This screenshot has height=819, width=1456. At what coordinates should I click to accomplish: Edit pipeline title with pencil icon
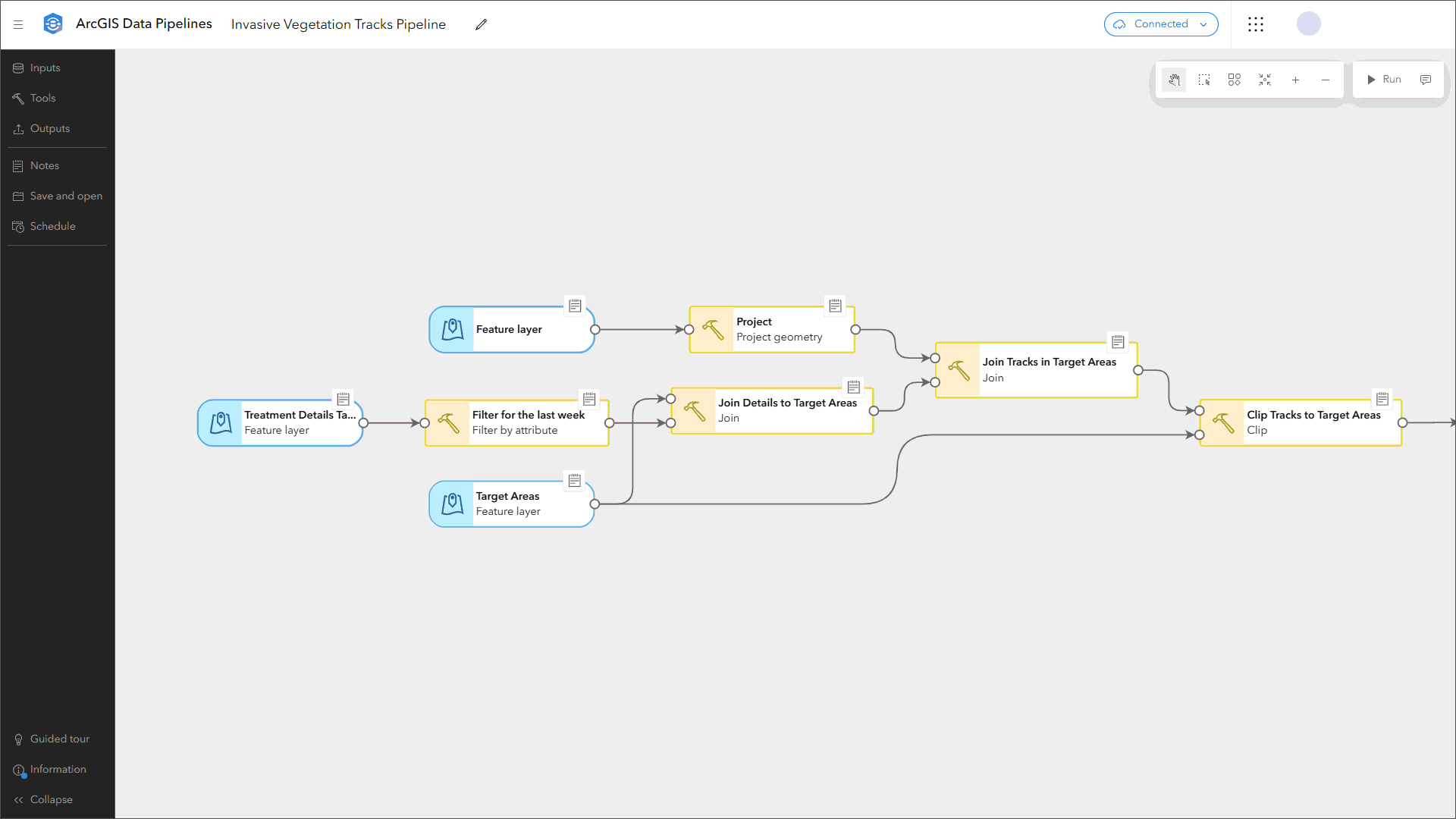[x=481, y=24]
